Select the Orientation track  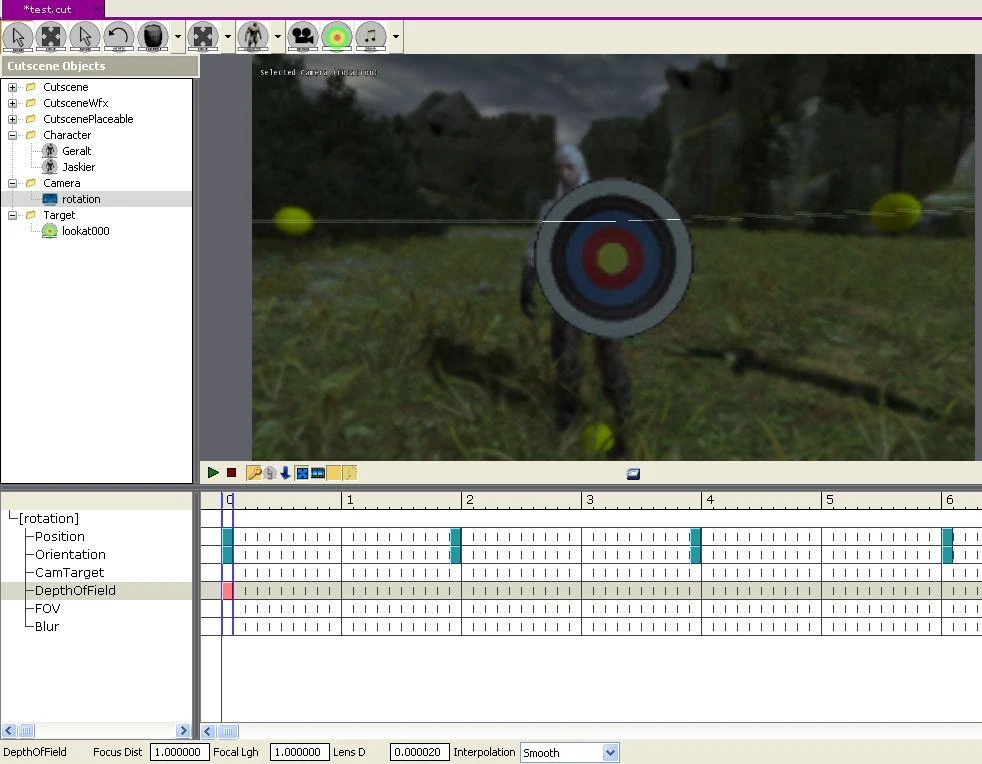point(70,555)
